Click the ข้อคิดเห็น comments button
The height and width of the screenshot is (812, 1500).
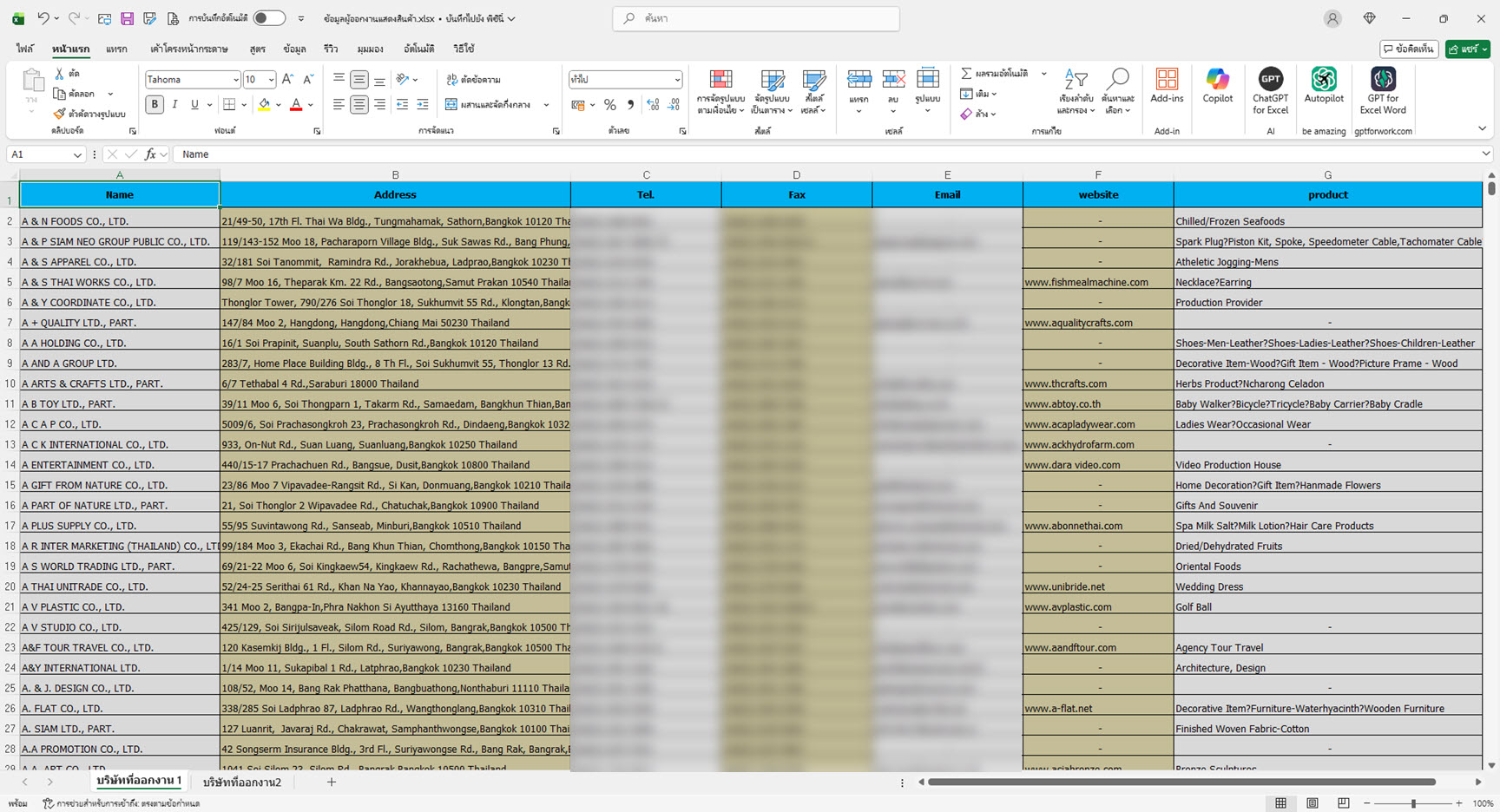coord(1409,49)
